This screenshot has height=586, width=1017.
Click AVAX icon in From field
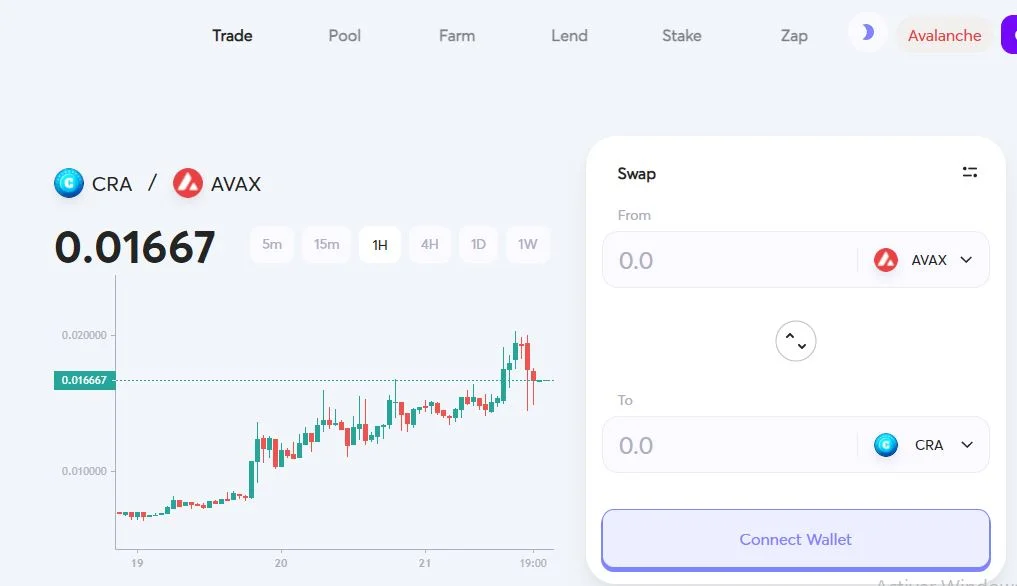pyautogui.click(x=886, y=260)
